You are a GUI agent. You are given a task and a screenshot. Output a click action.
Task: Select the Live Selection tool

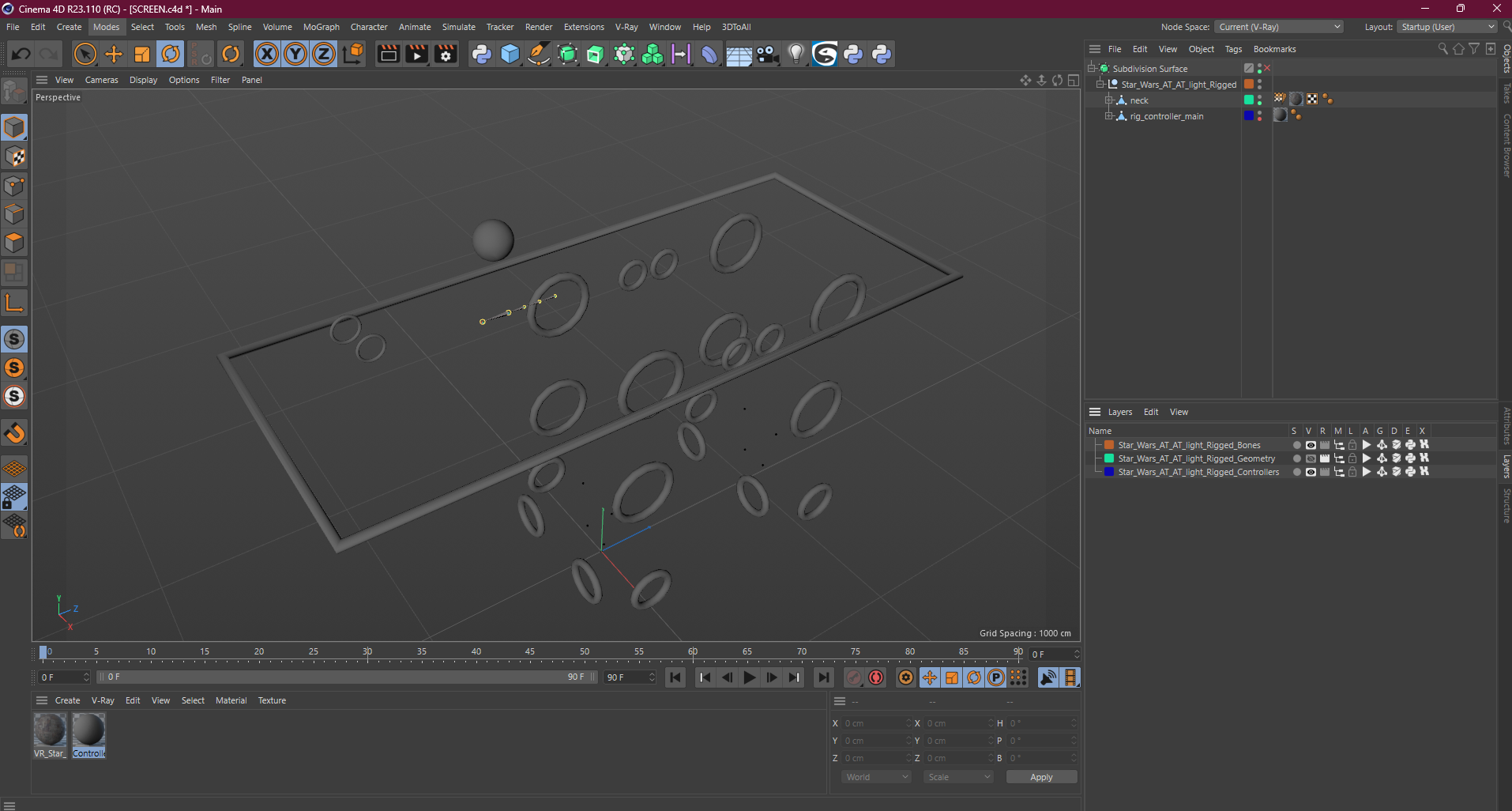85,54
